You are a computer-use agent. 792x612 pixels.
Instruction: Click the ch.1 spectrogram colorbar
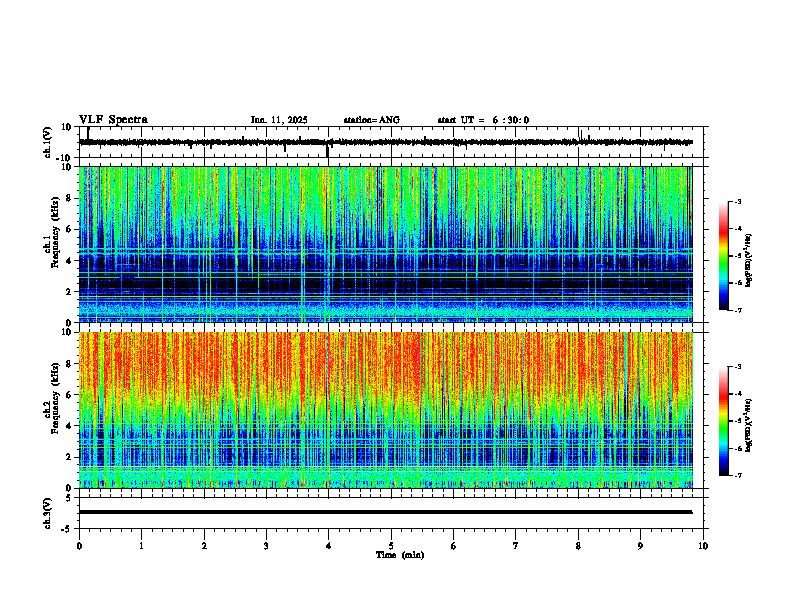[723, 256]
